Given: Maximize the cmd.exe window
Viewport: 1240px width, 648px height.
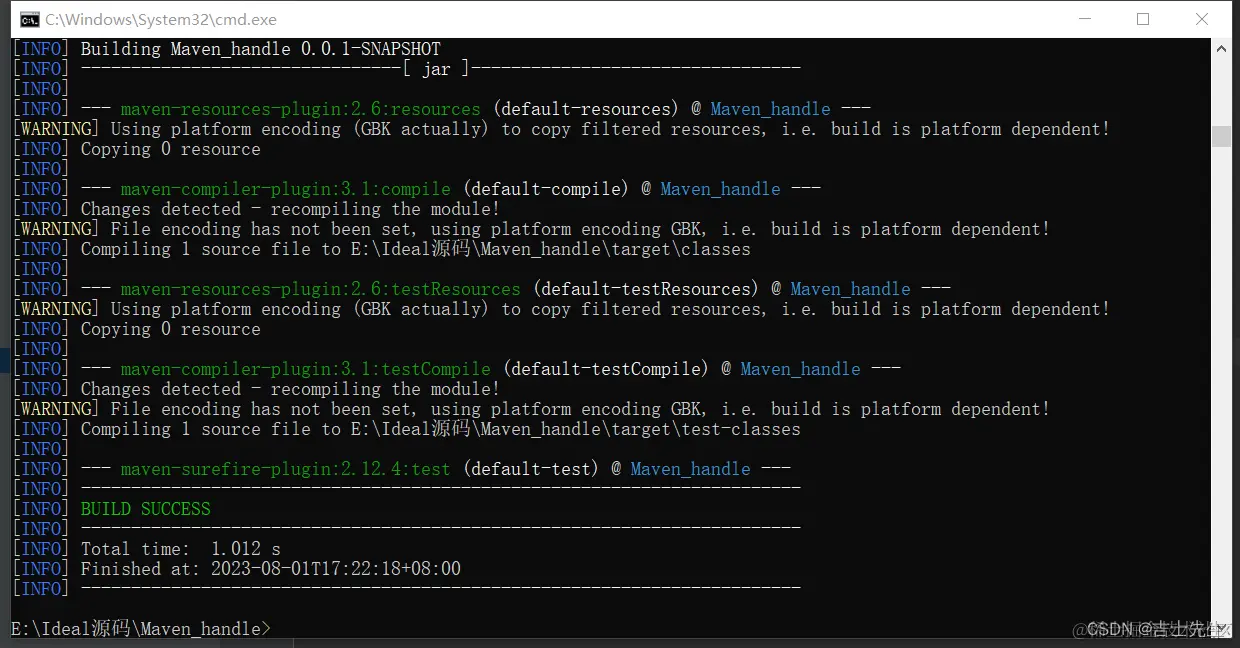Looking at the screenshot, I should (1143, 19).
